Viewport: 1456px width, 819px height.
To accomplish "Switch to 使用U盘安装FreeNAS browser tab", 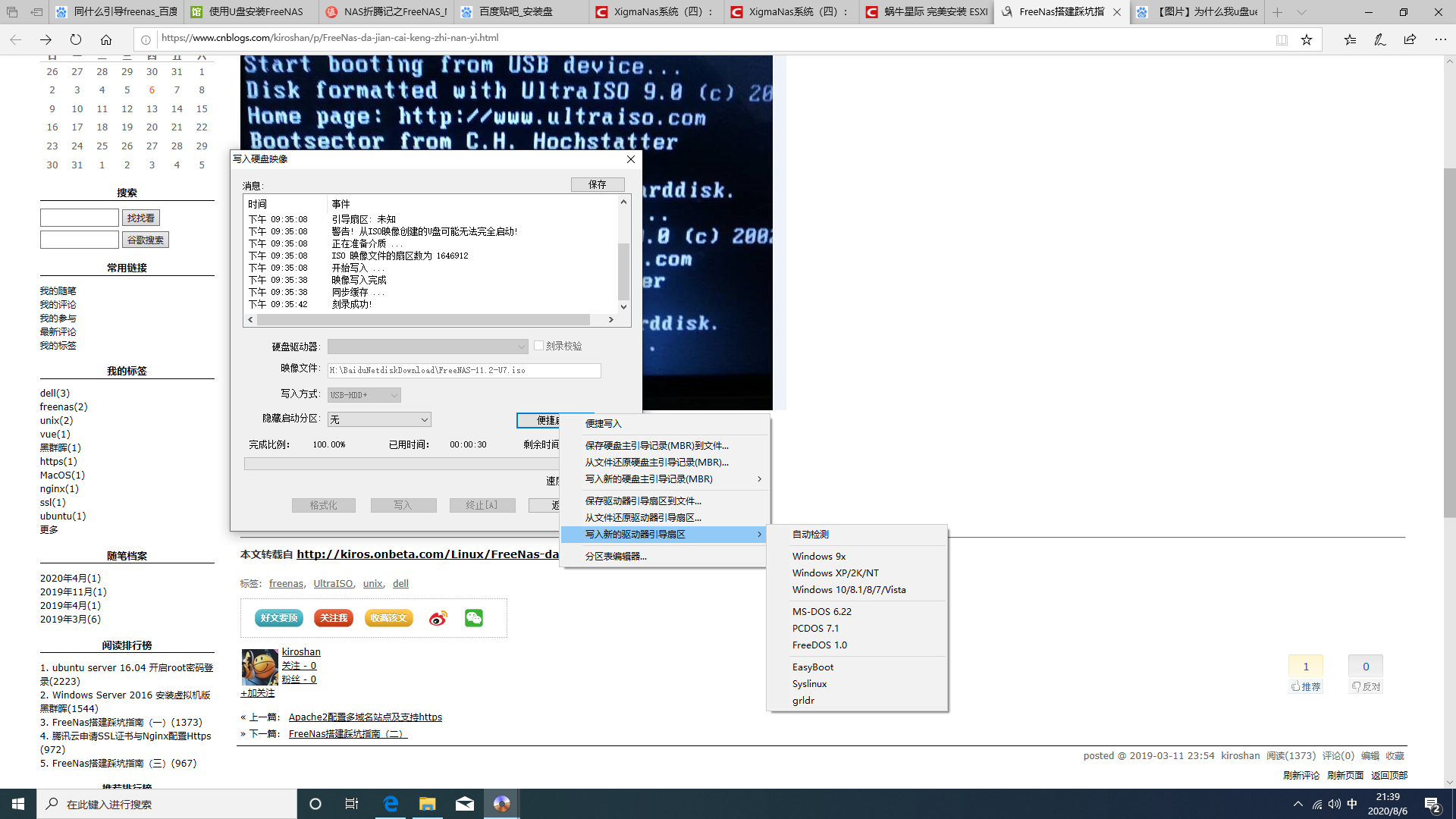I will click(x=250, y=12).
